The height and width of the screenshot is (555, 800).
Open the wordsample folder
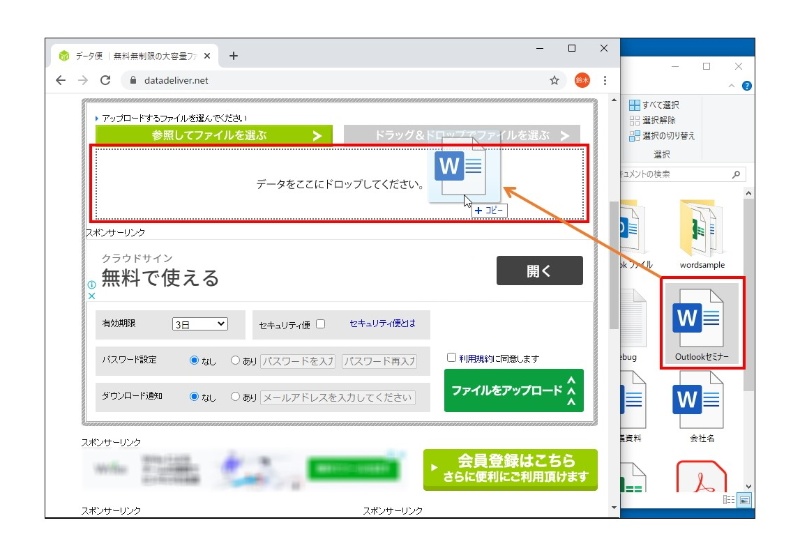coord(701,235)
